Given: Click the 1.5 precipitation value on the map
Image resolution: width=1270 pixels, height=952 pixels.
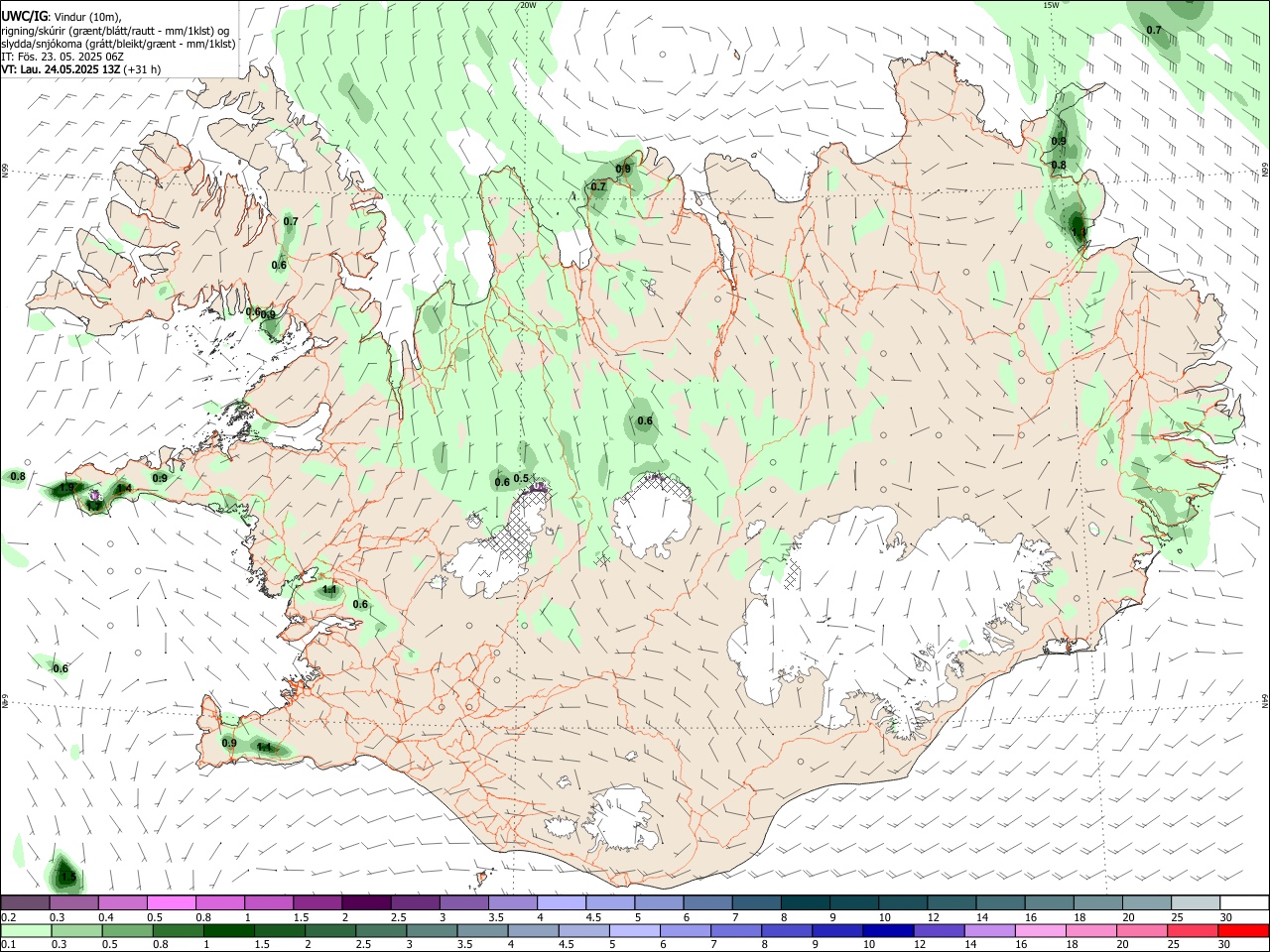Looking at the screenshot, I should (x=67, y=878).
